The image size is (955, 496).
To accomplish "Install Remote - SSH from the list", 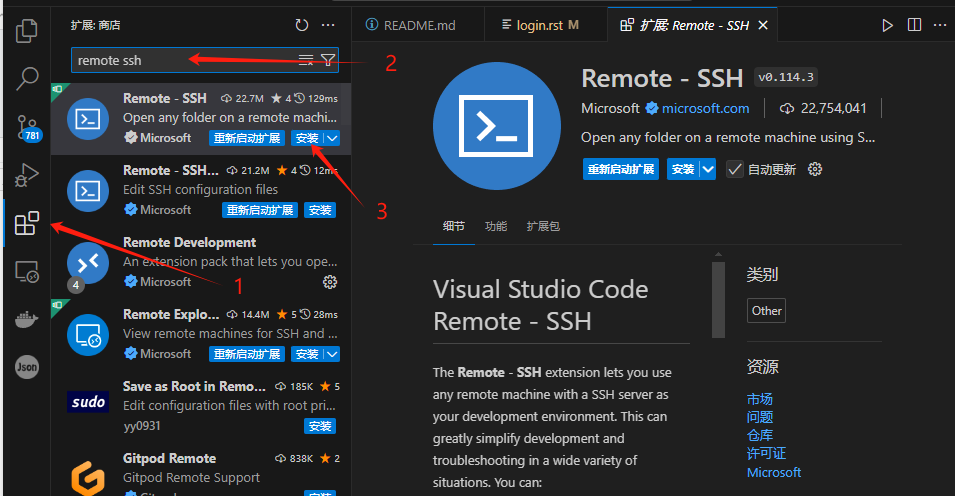I will 307,138.
